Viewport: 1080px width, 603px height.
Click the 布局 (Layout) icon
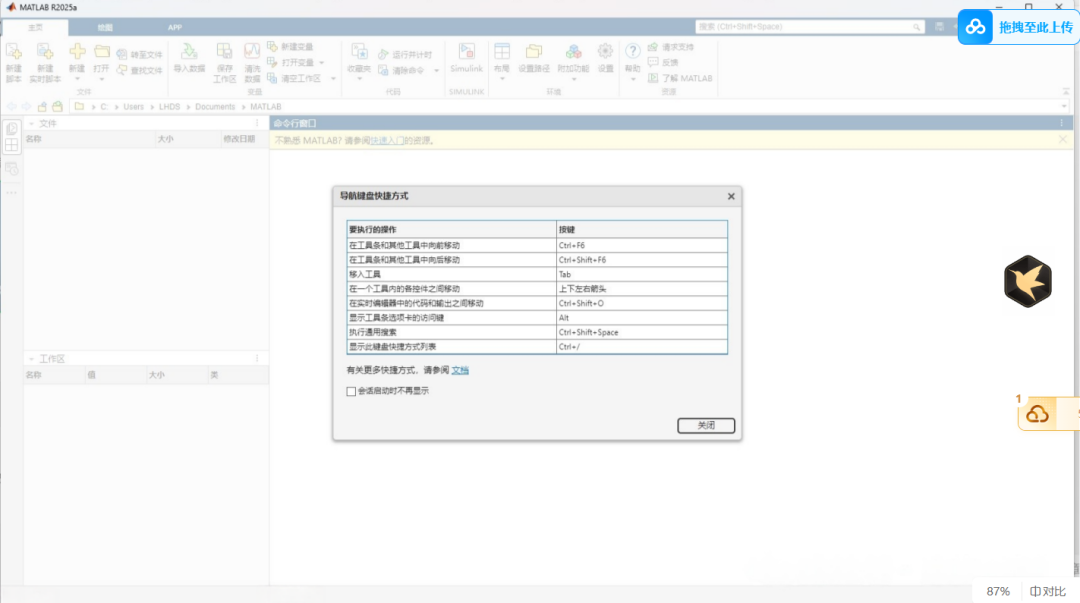(x=502, y=52)
